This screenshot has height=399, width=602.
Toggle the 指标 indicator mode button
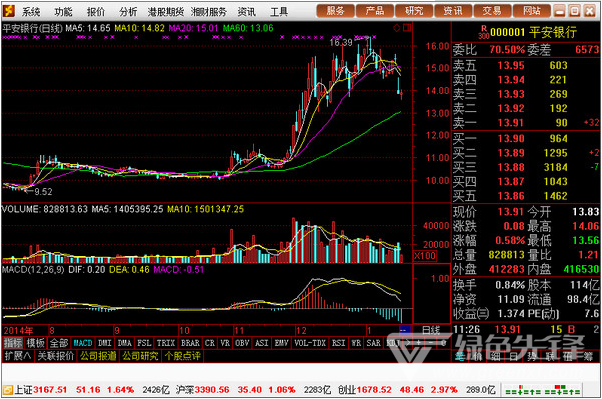(x=13, y=343)
